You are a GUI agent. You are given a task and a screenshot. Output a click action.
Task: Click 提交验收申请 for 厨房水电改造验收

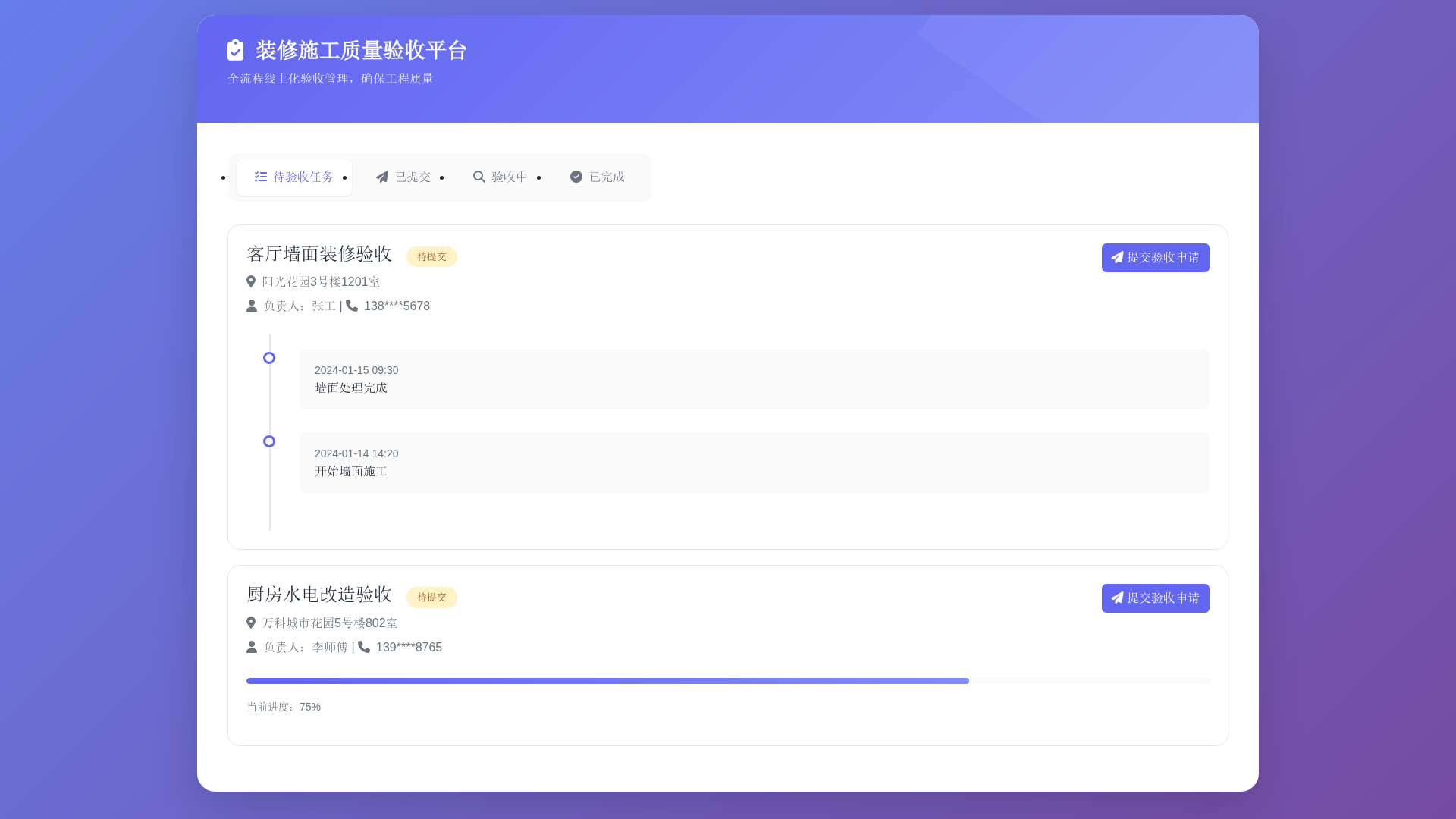point(1155,598)
